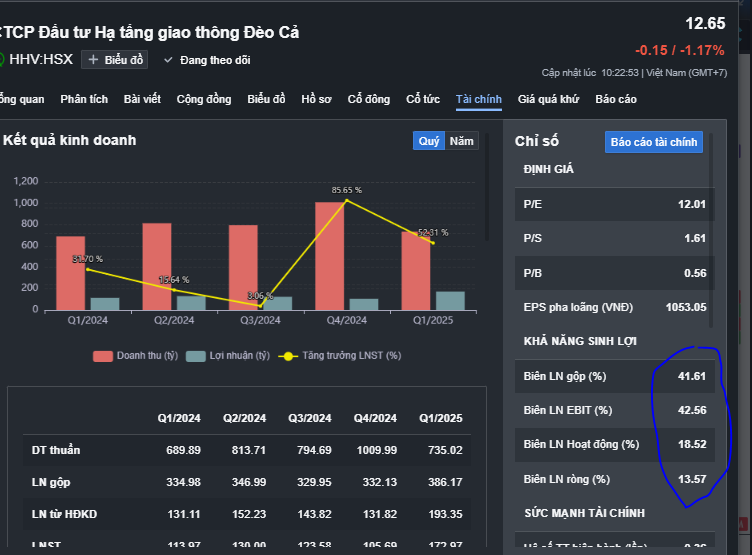Click the checkmark icon beside Đang theo dõi

tap(168, 60)
